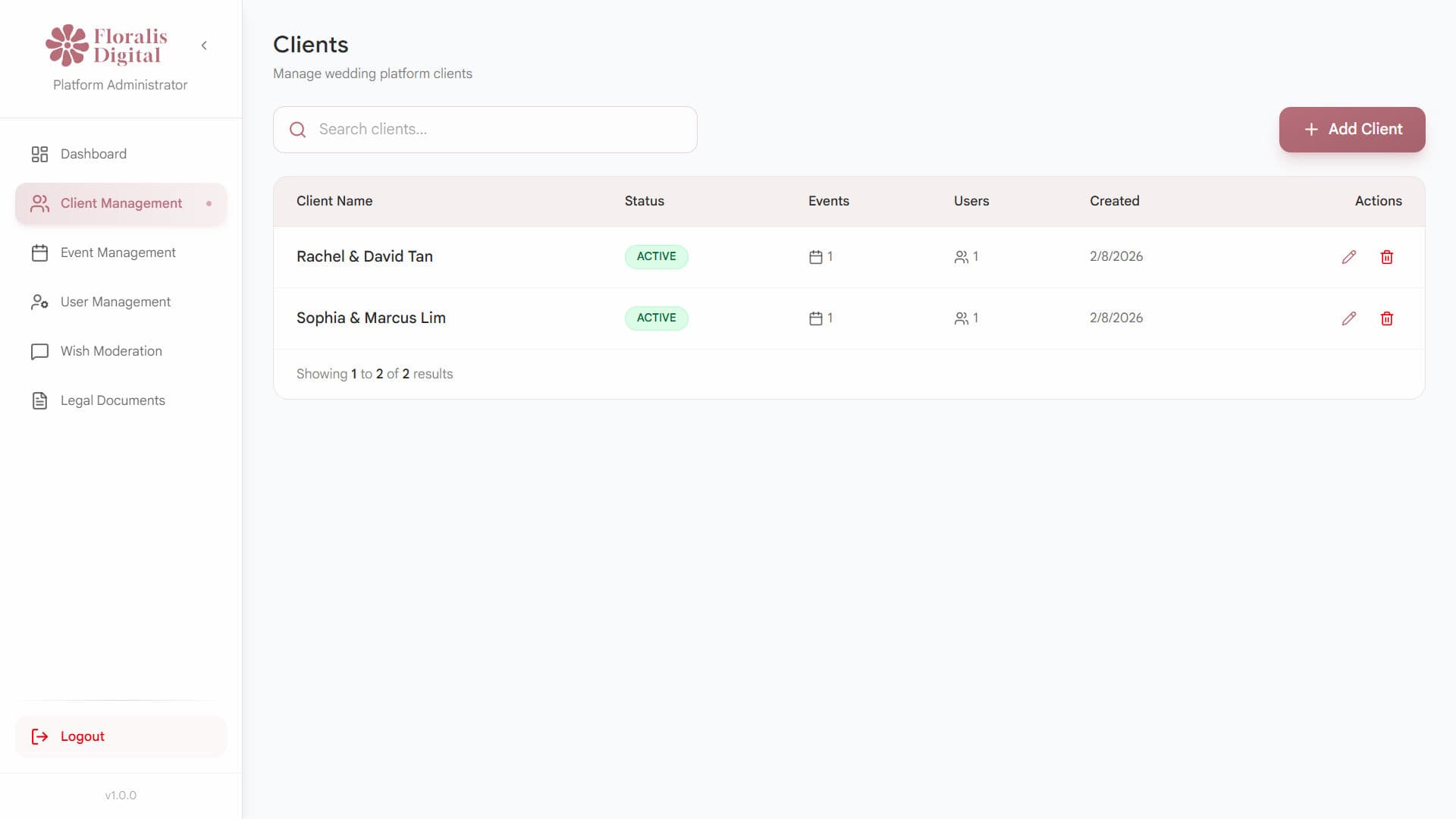Click the Add Client button
Viewport: 1456px width, 819px height.
click(x=1352, y=130)
